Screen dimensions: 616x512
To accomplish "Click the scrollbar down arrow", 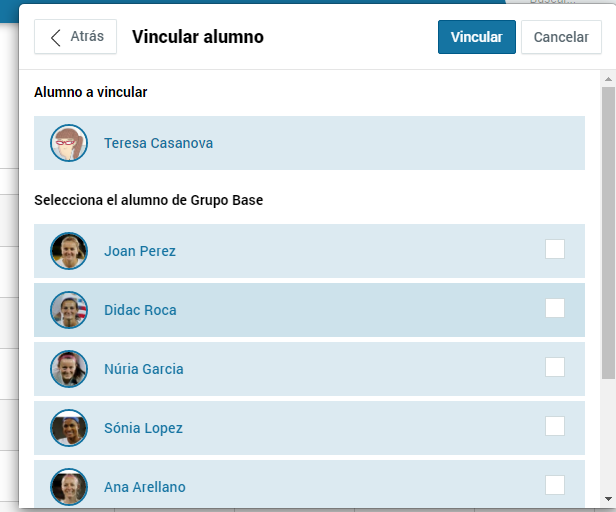I will tap(609, 499).
